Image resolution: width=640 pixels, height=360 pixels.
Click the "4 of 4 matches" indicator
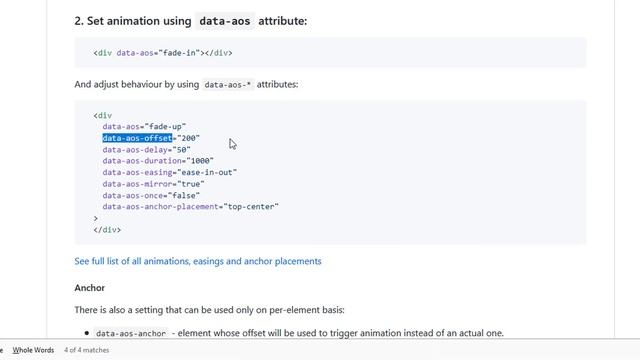coord(87,350)
